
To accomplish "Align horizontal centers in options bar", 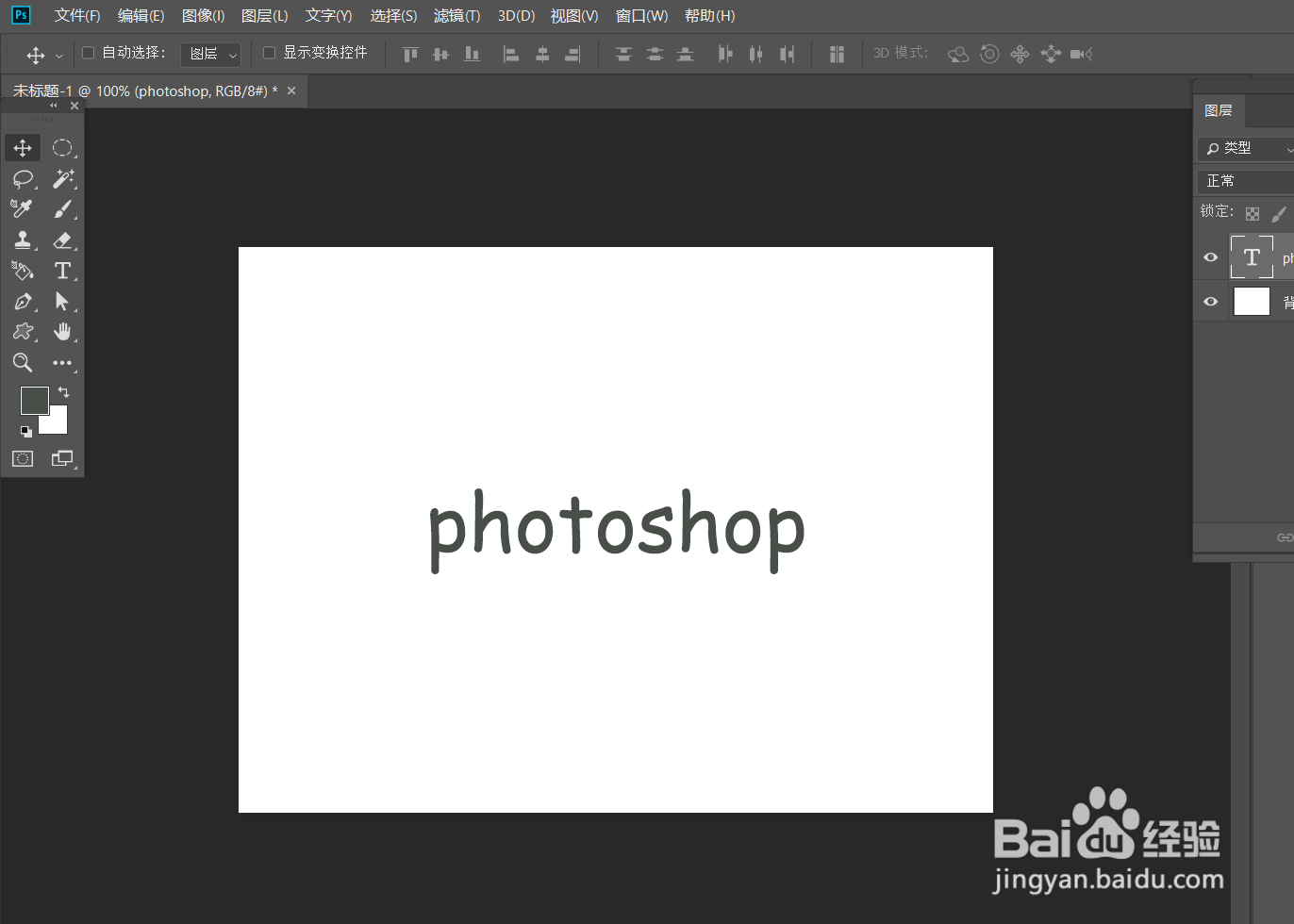I will click(542, 54).
